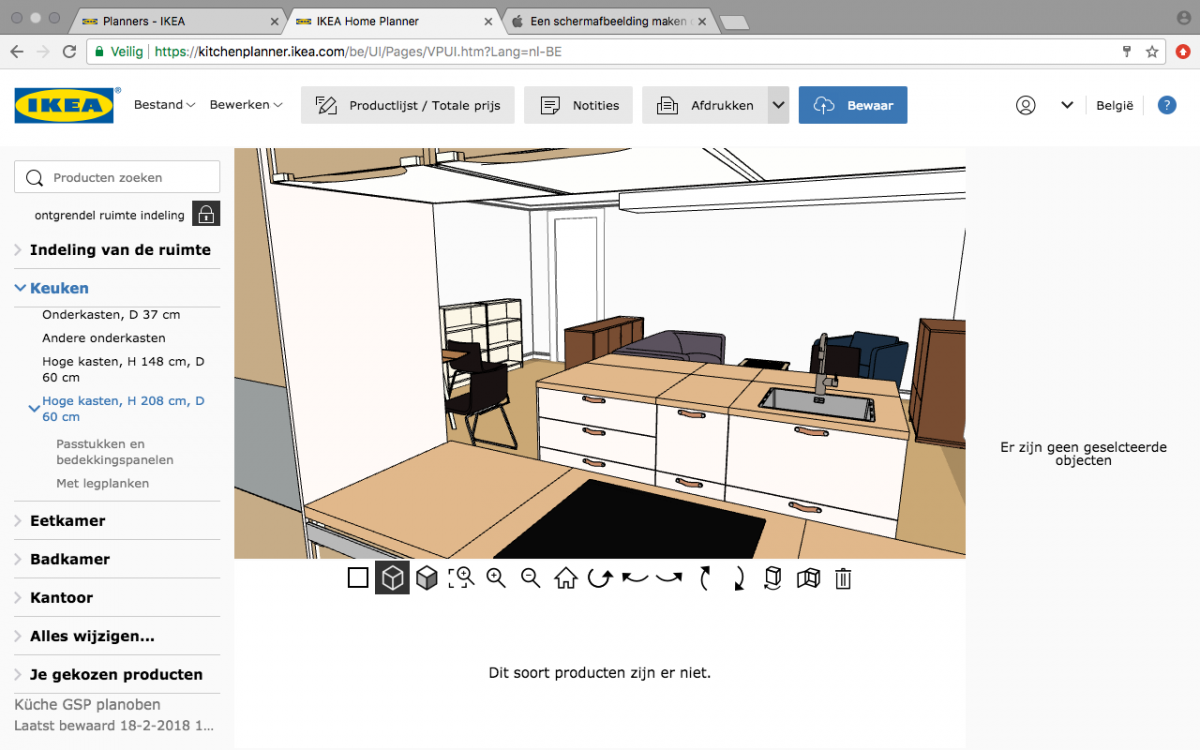Toggle the room layout lock icon
The image size is (1200, 750).
pos(206,214)
